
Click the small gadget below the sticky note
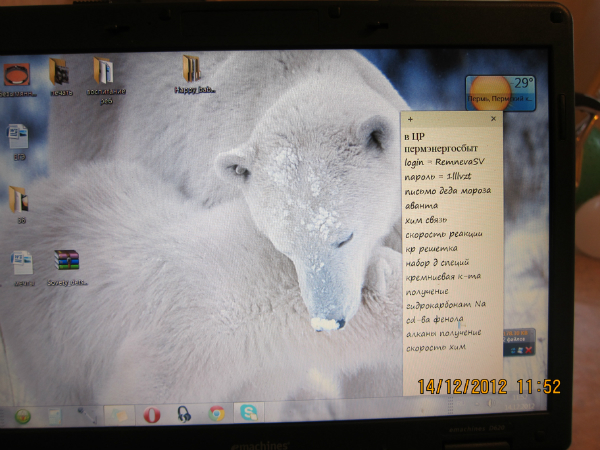(520, 338)
